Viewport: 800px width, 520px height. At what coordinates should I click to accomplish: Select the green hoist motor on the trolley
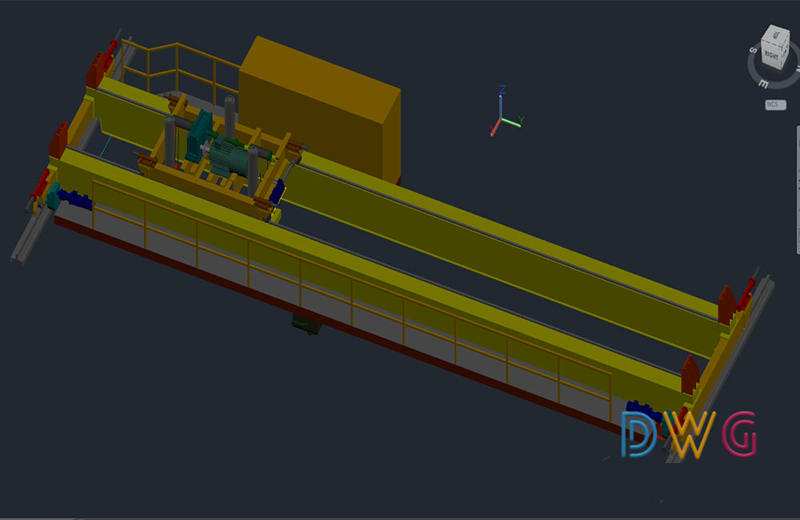[x=230, y=158]
